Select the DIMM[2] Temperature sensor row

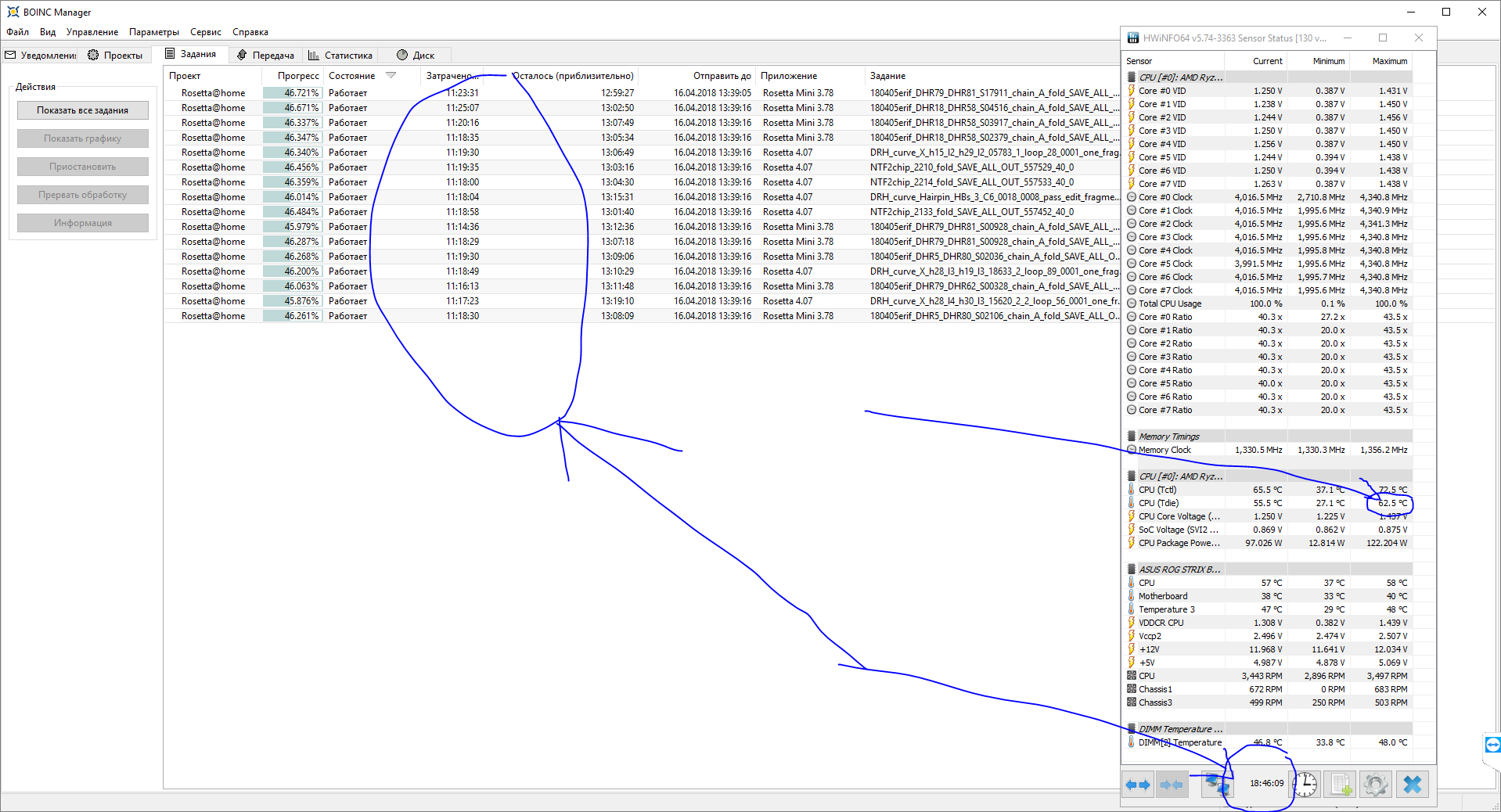point(1269,742)
